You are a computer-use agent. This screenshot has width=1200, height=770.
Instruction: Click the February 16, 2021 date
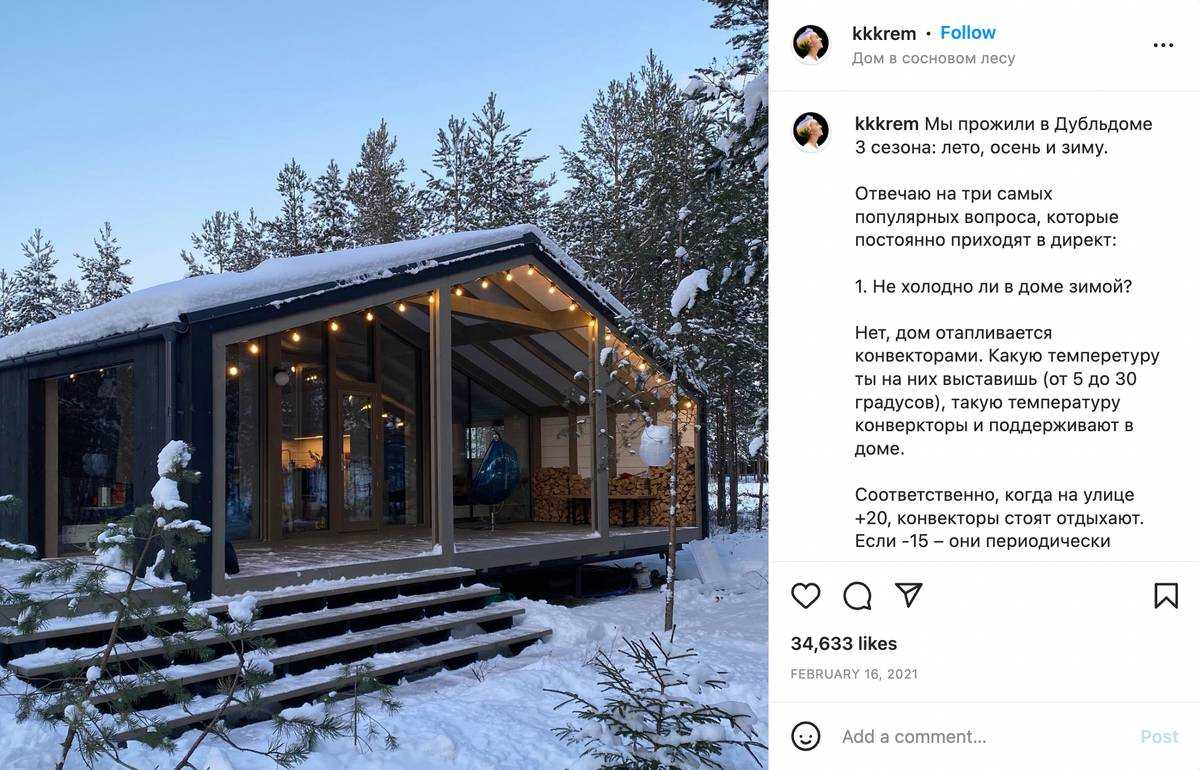click(854, 674)
